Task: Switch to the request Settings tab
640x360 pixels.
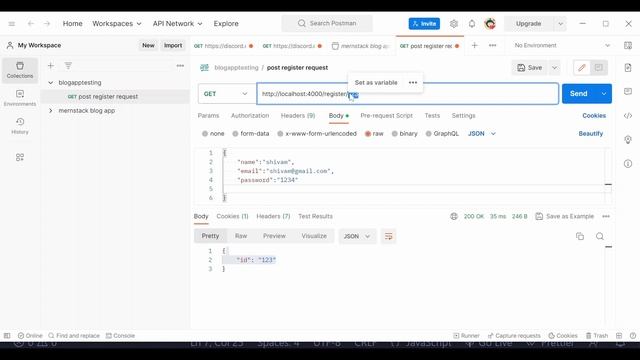Action: coord(463,116)
